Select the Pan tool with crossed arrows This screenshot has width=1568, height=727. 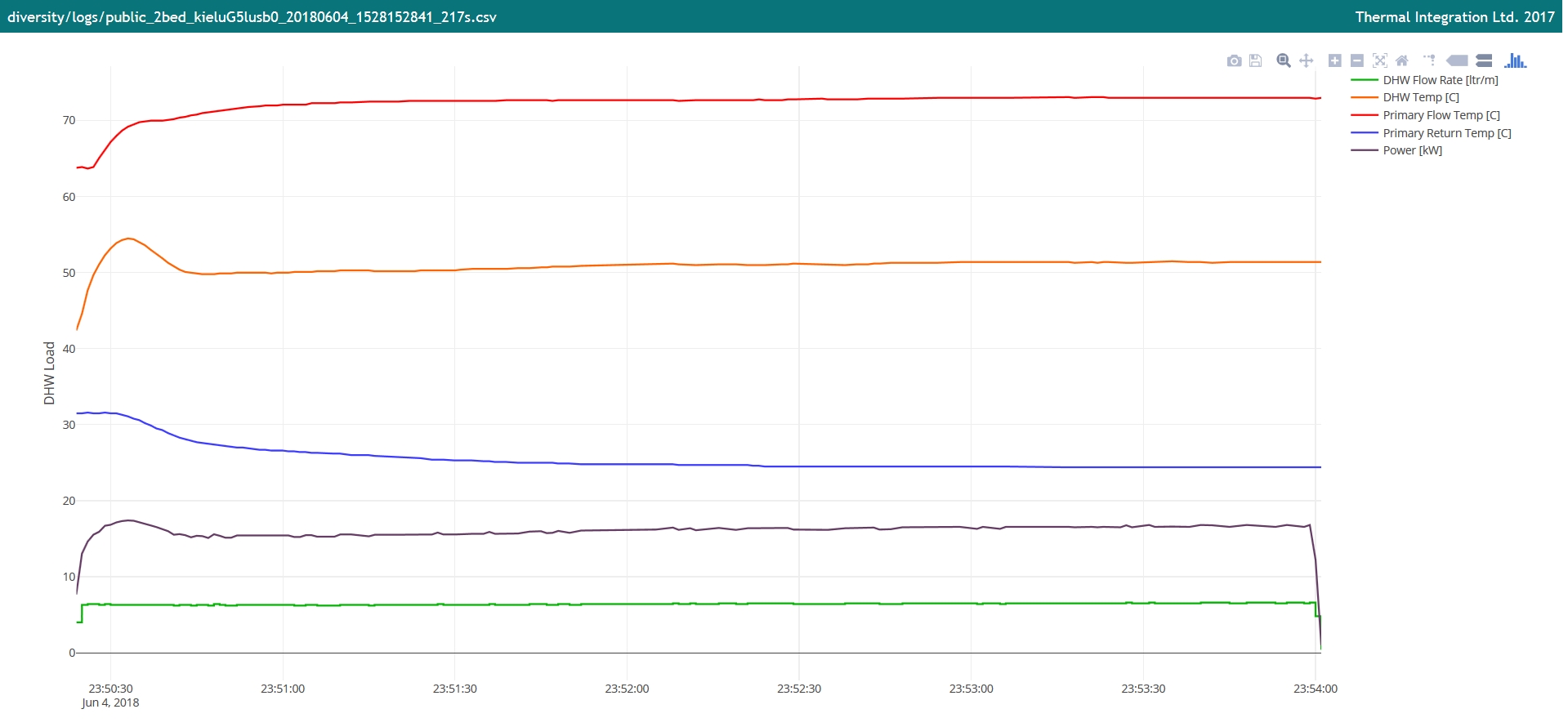point(1307,60)
